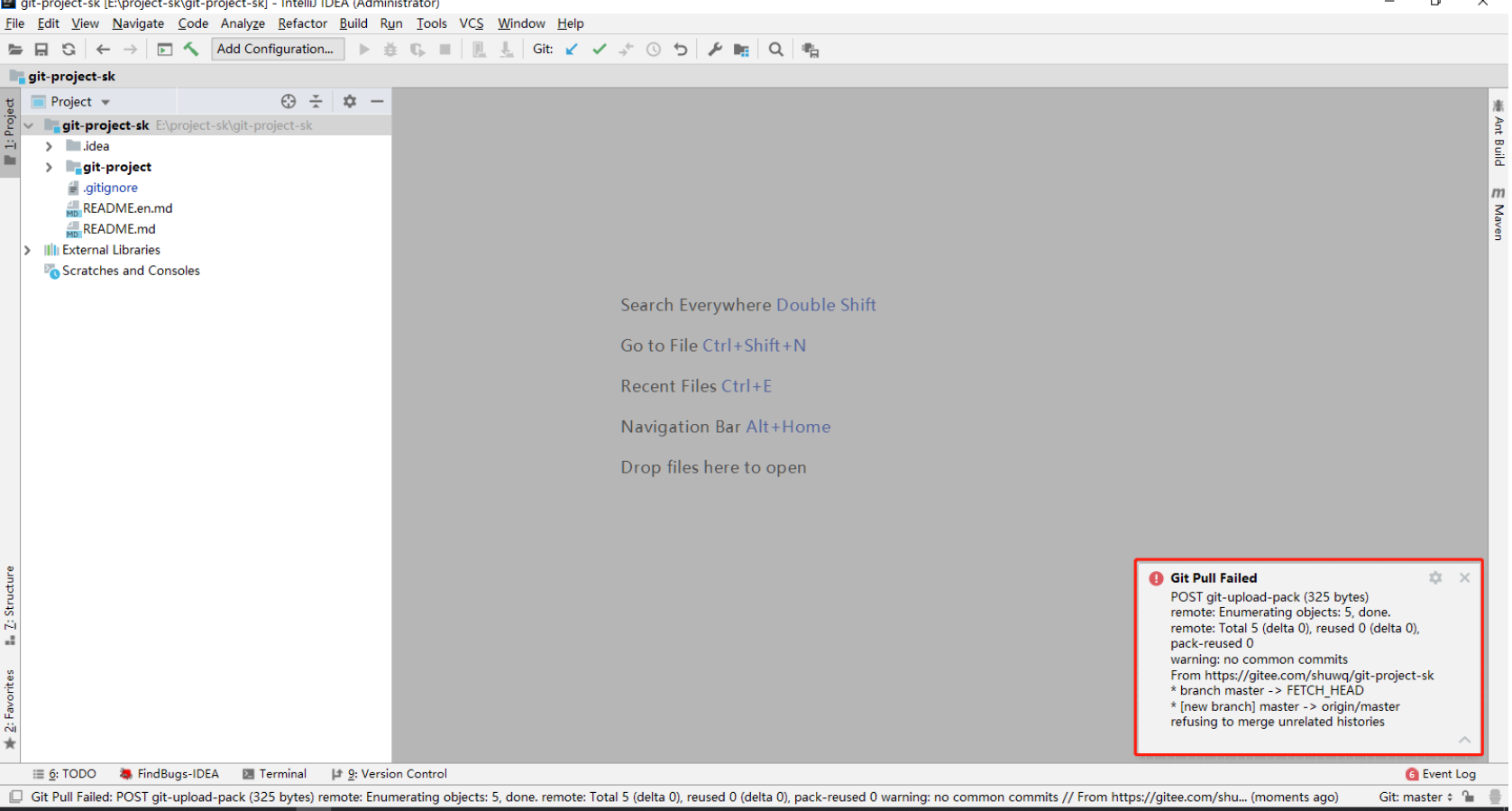The image size is (1512, 811).
Task: Revert changes with the rollback icon
Action: point(681,50)
